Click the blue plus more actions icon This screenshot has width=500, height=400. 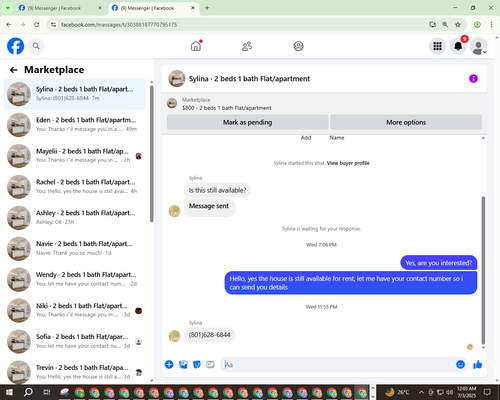coord(169,364)
